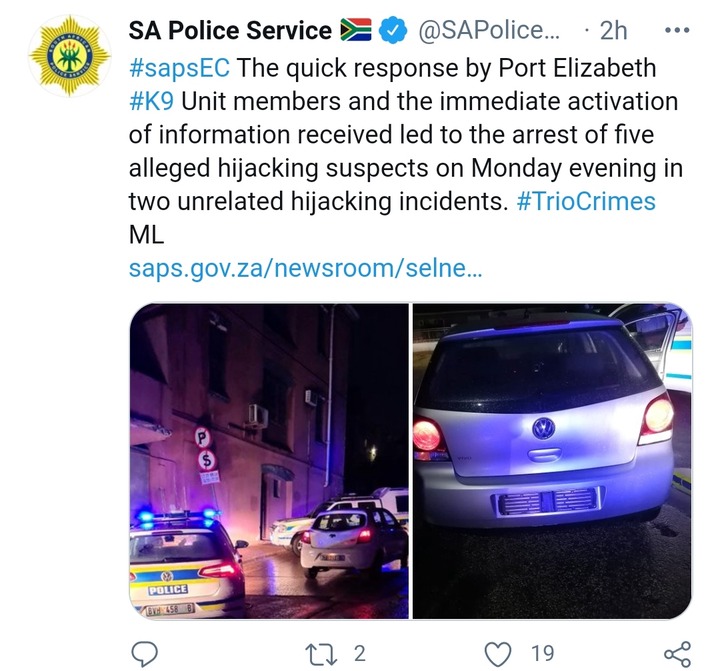Click the reply speech bubble icon
Viewport: 720px width, 671px height.
click(145, 654)
